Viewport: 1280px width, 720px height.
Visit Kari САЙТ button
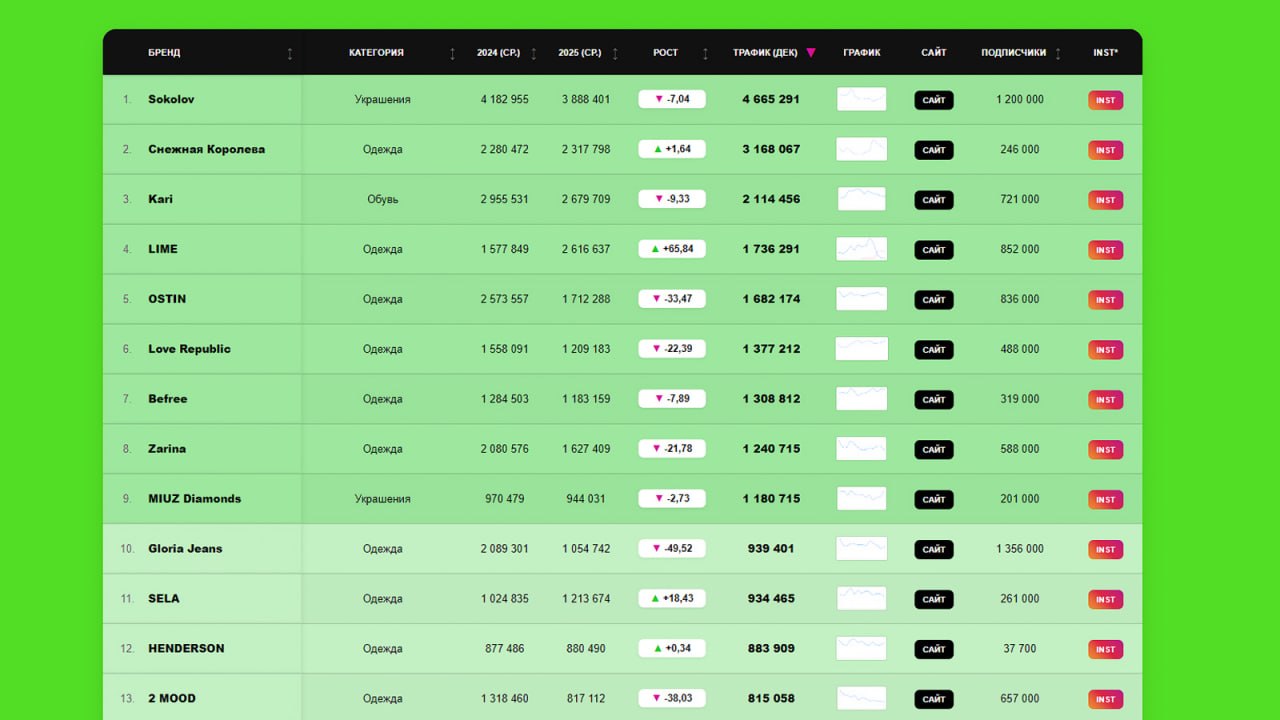tap(934, 200)
